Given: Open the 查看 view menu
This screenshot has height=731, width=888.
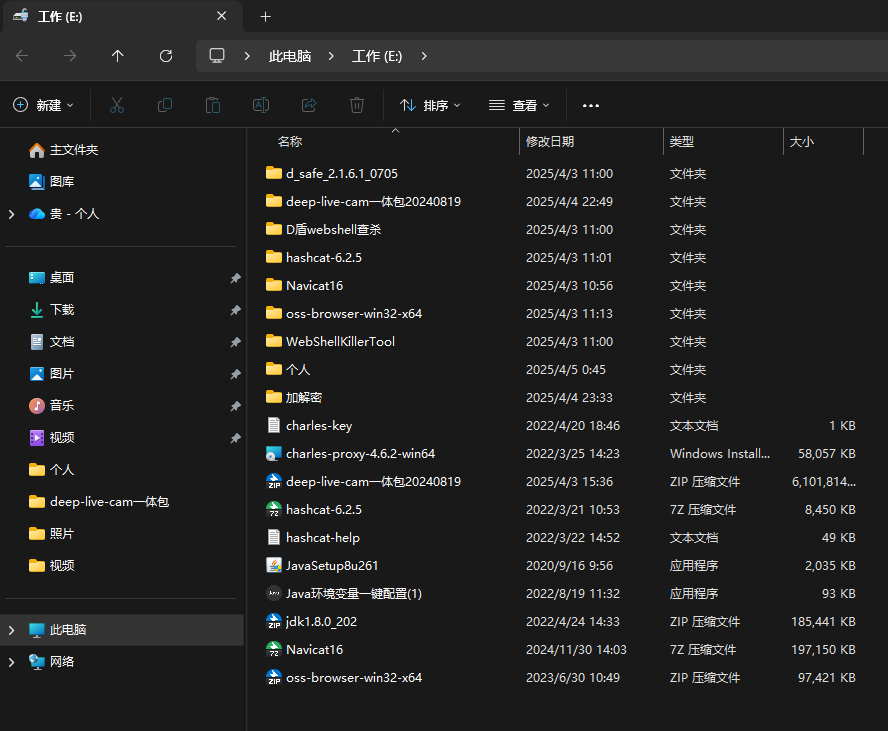Looking at the screenshot, I should (519, 105).
